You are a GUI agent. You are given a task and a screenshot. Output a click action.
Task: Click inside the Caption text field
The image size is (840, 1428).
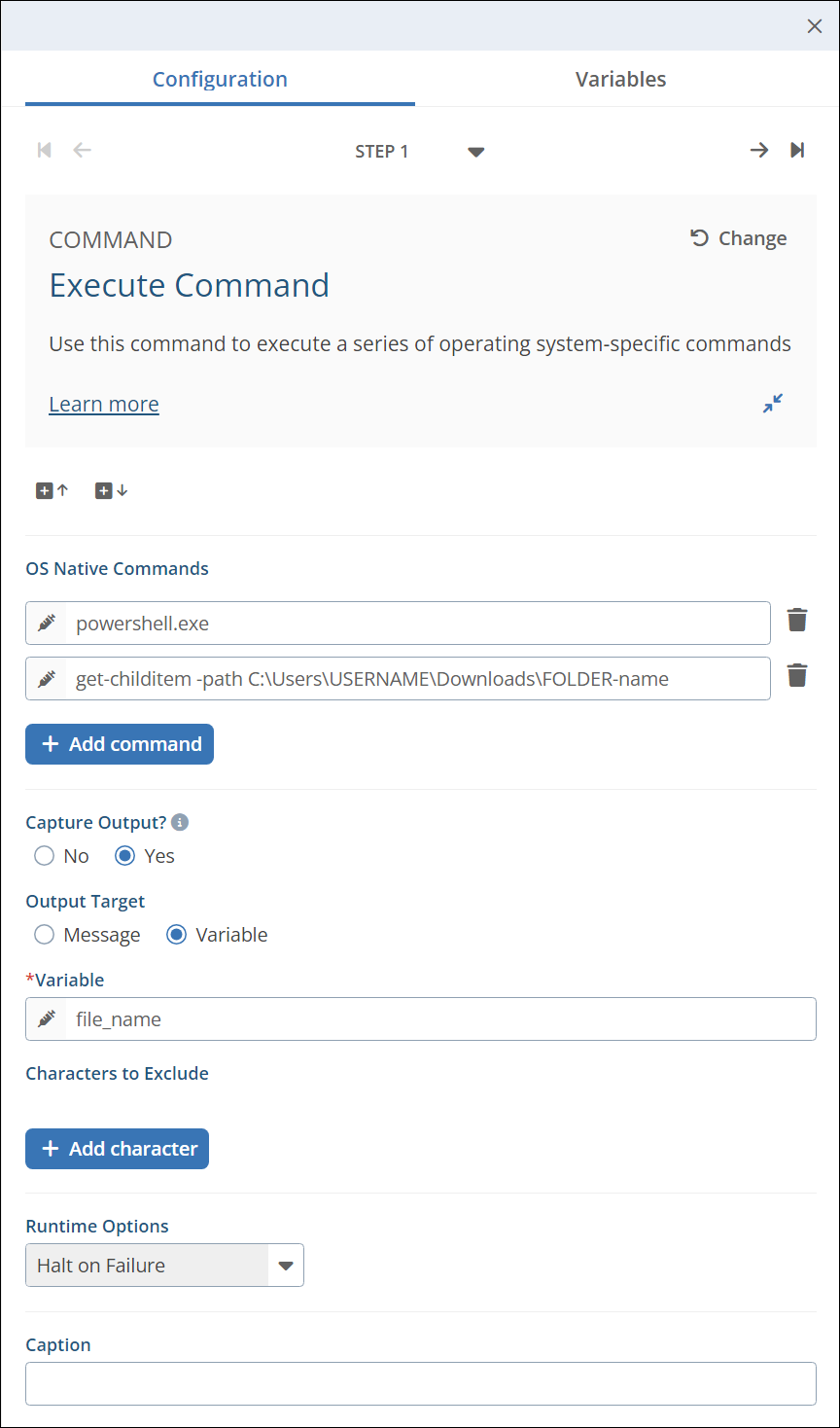point(420,1383)
